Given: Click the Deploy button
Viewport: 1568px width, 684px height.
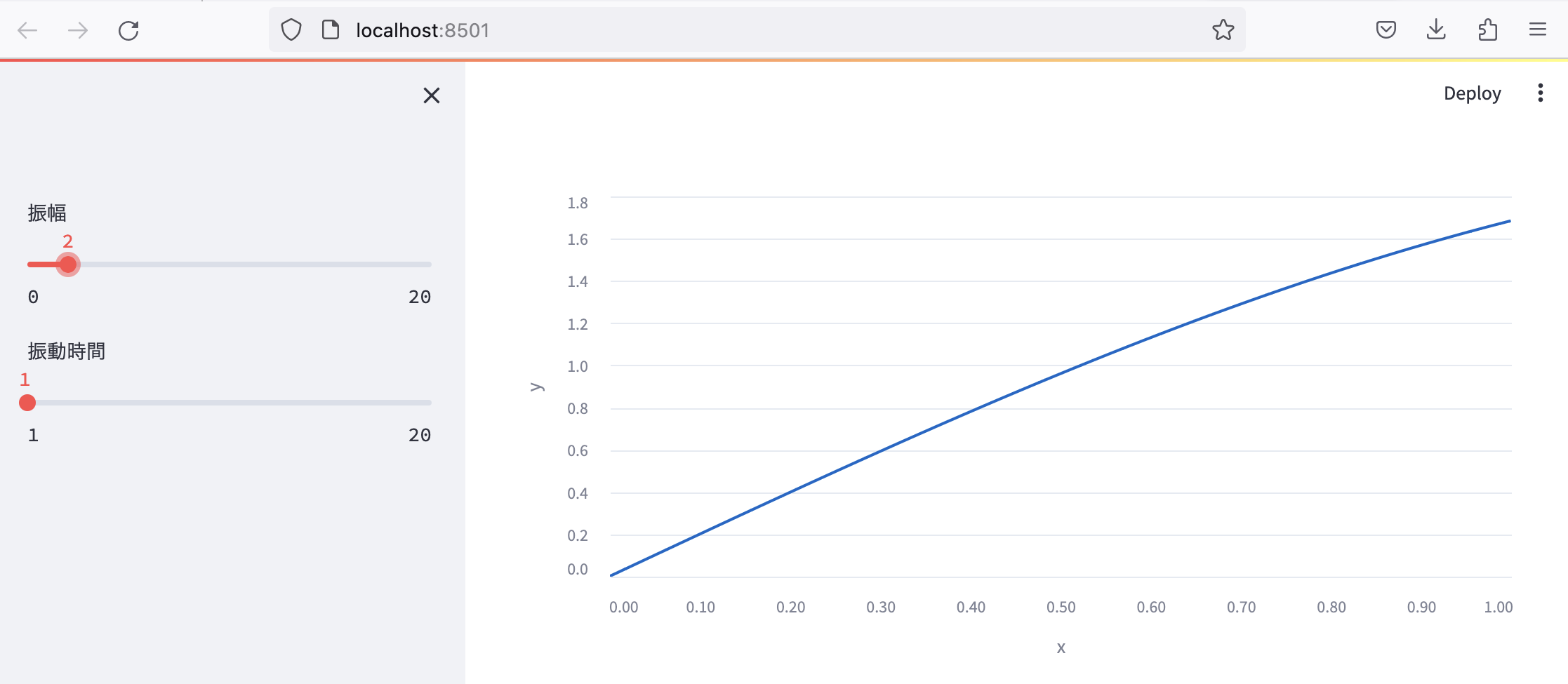Looking at the screenshot, I should (1472, 93).
